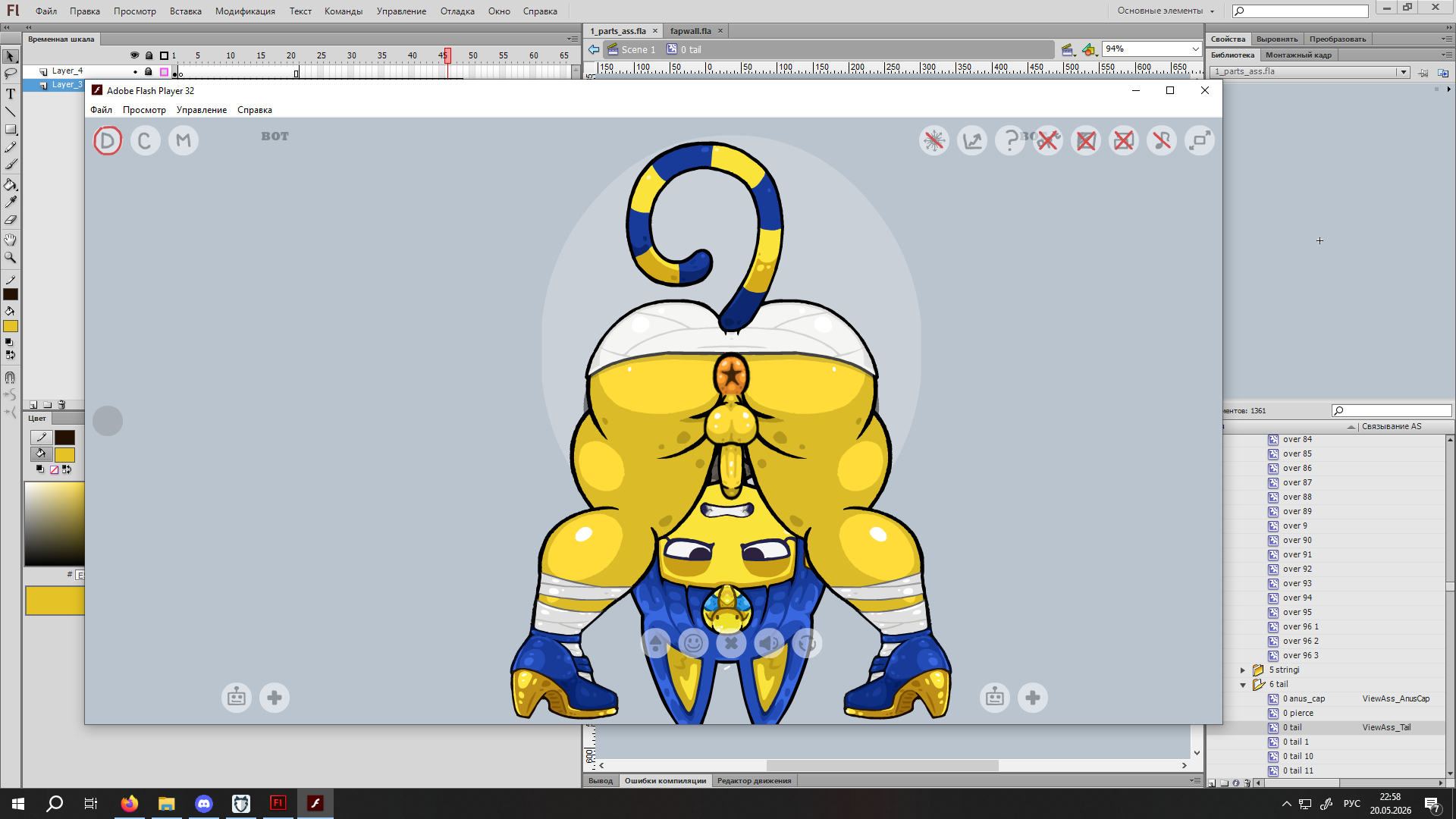The width and height of the screenshot is (1456, 819).
Task: Open the workspace switcher Основные элементы
Action: (1166, 11)
